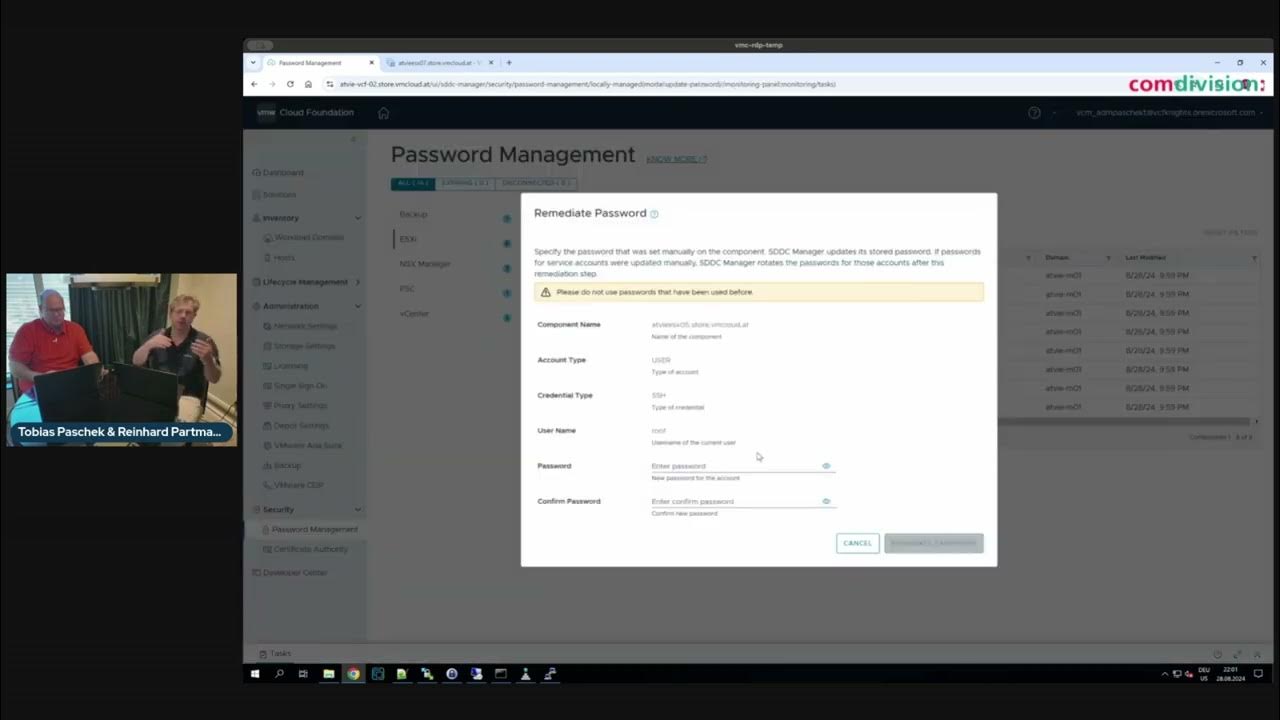Collapse the Administration sidebar section
Screen dimensions: 1280x720
pos(358,306)
